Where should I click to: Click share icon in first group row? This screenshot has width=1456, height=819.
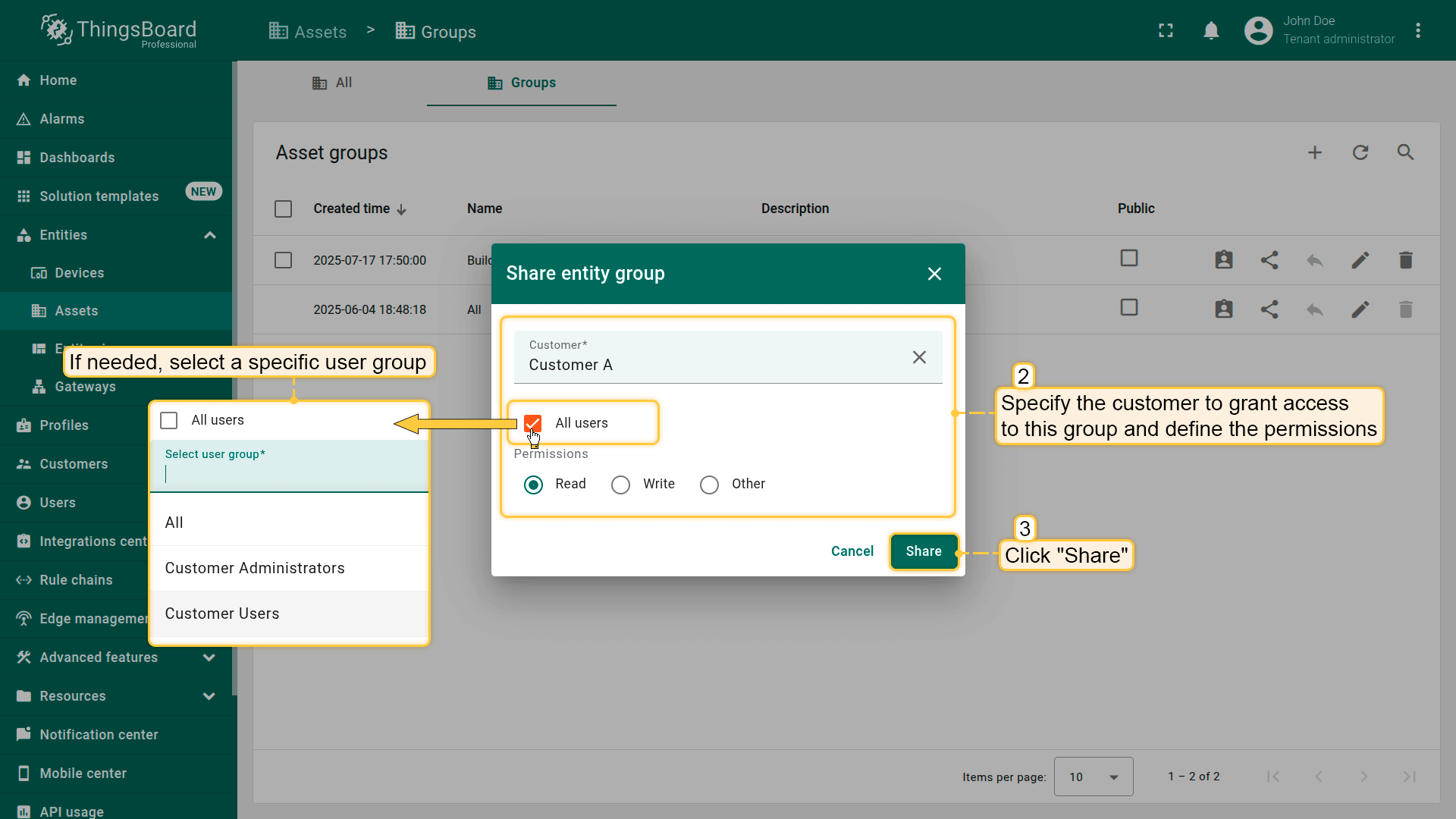(1269, 260)
